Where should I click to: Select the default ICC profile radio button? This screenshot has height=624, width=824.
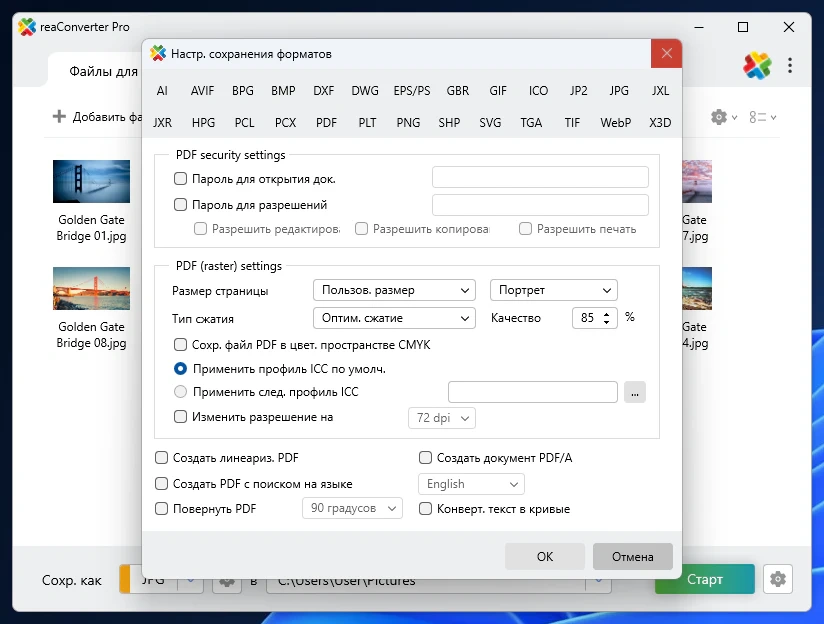180,369
